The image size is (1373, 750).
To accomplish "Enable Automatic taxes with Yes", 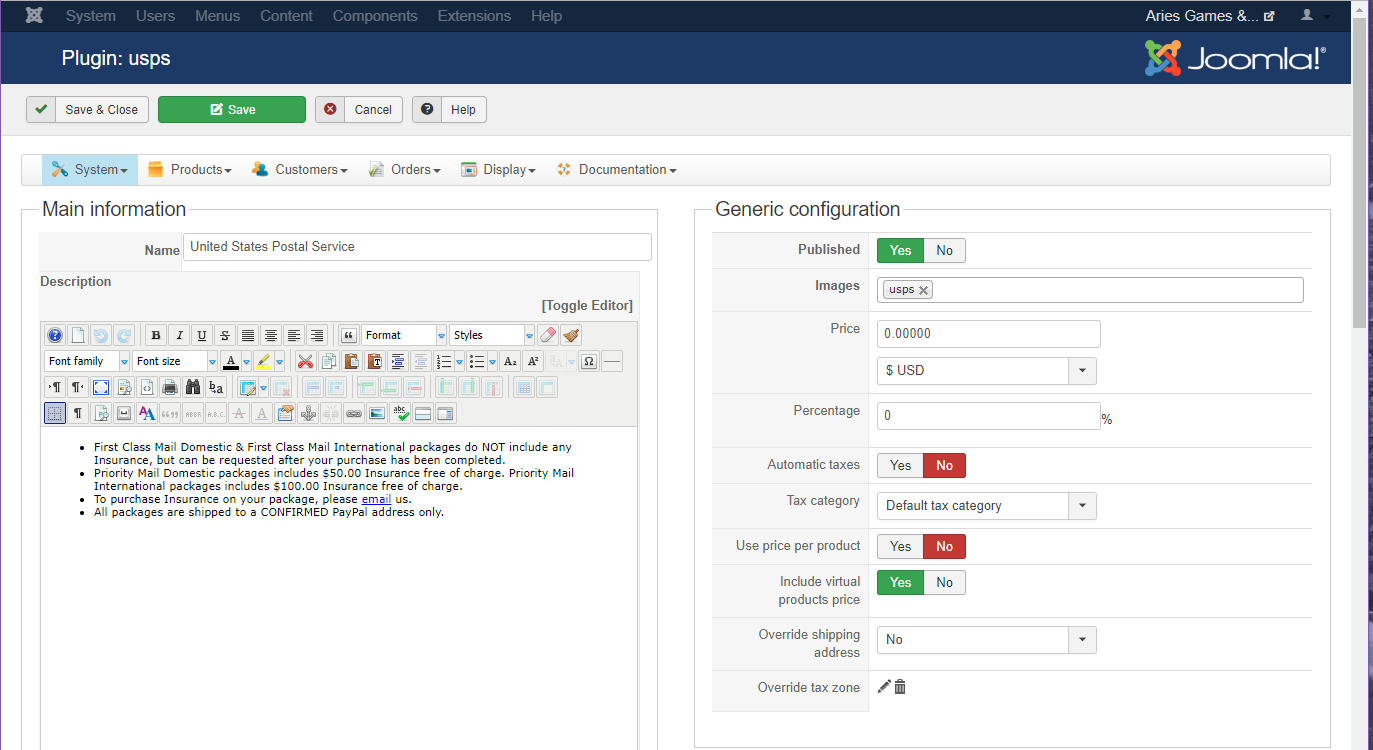I will pos(900,465).
